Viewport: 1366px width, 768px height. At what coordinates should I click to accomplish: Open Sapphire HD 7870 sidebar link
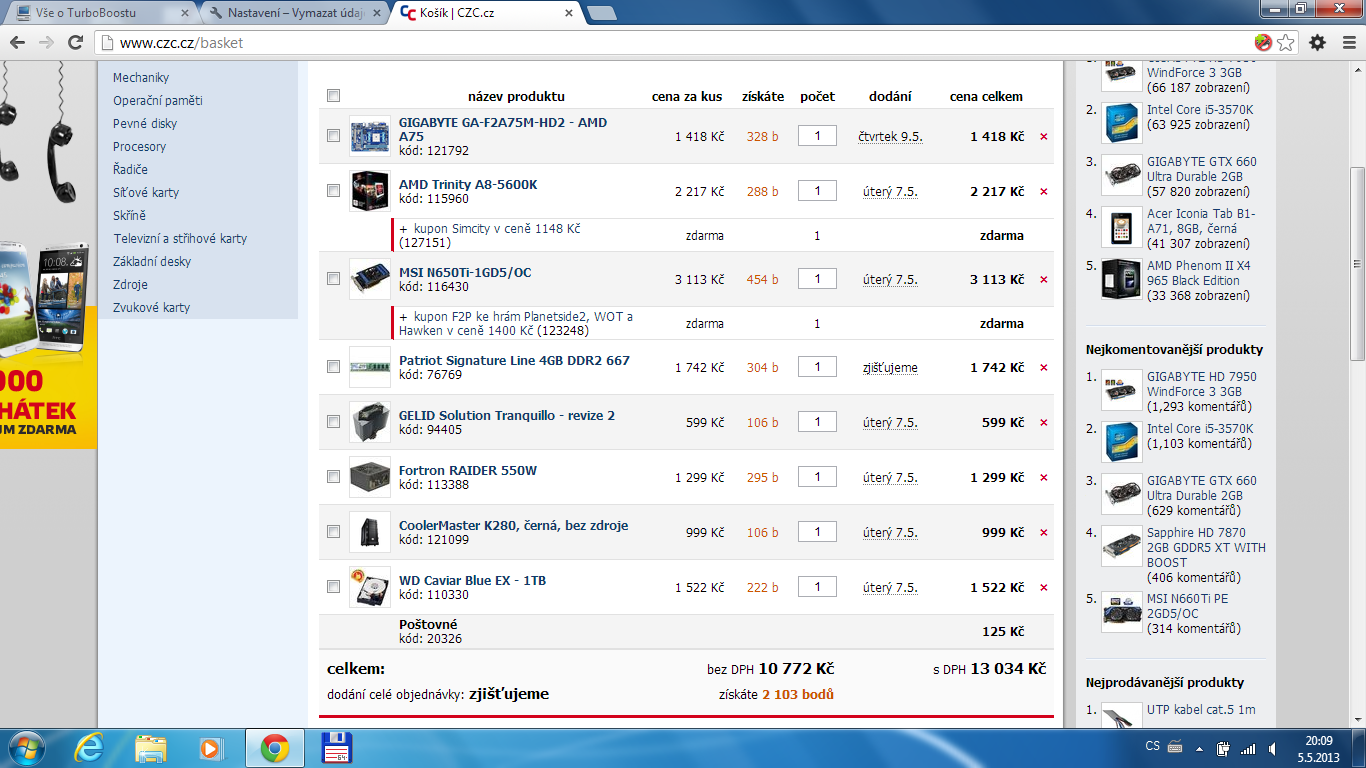pyautogui.click(x=1206, y=548)
